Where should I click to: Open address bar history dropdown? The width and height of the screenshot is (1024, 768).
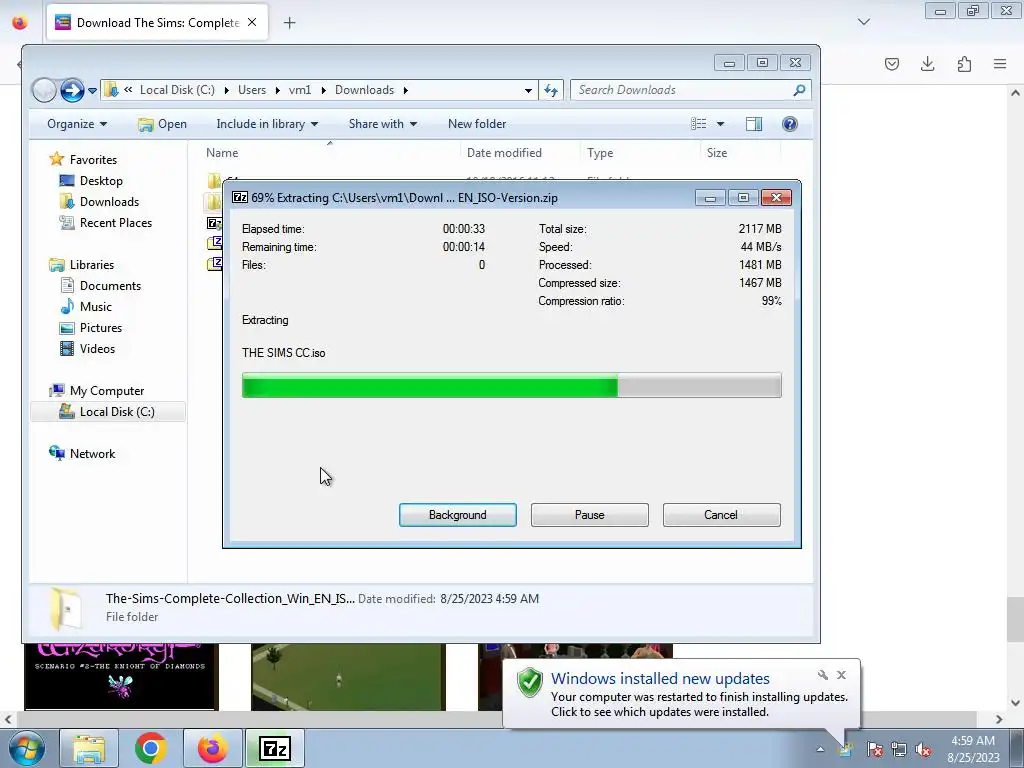[528, 90]
